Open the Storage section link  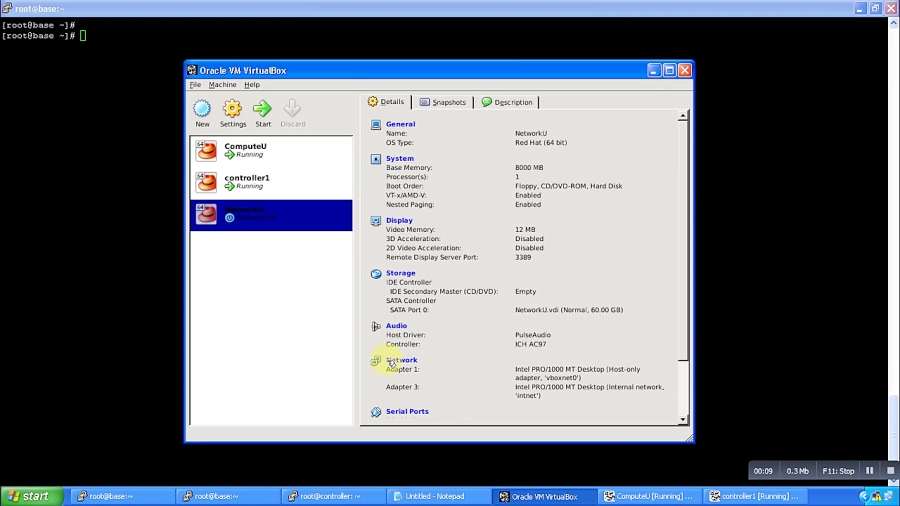pos(400,273)
